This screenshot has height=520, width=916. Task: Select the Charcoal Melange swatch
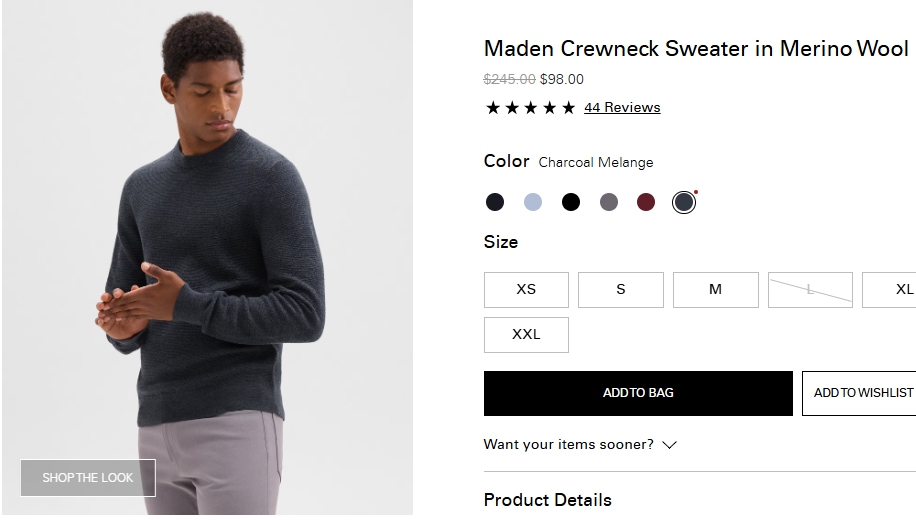684,202
